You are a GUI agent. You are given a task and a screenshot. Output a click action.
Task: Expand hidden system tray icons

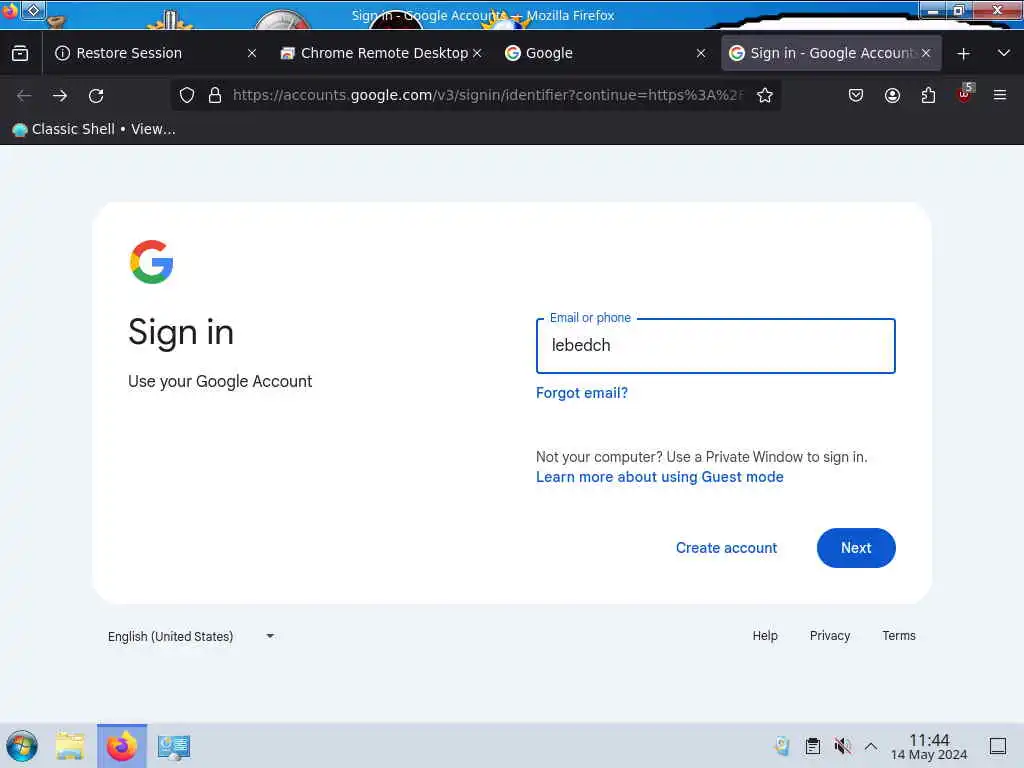pyautogui.click(x=871, y=746)
